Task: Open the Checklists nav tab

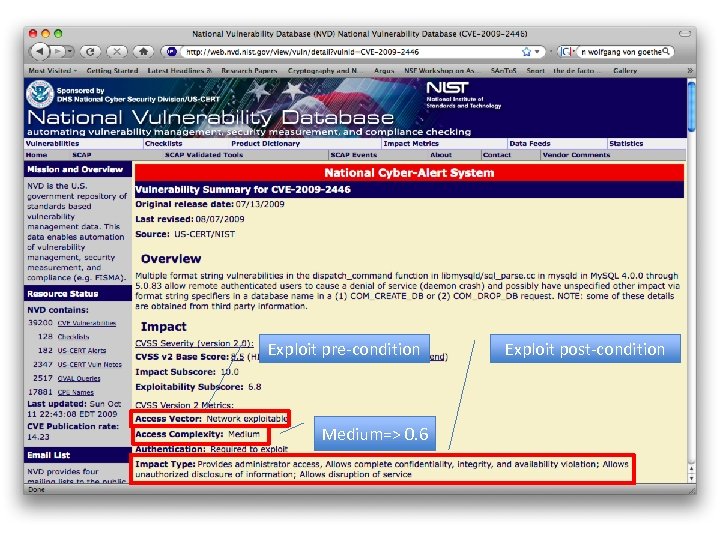Action: click(163, 144)
